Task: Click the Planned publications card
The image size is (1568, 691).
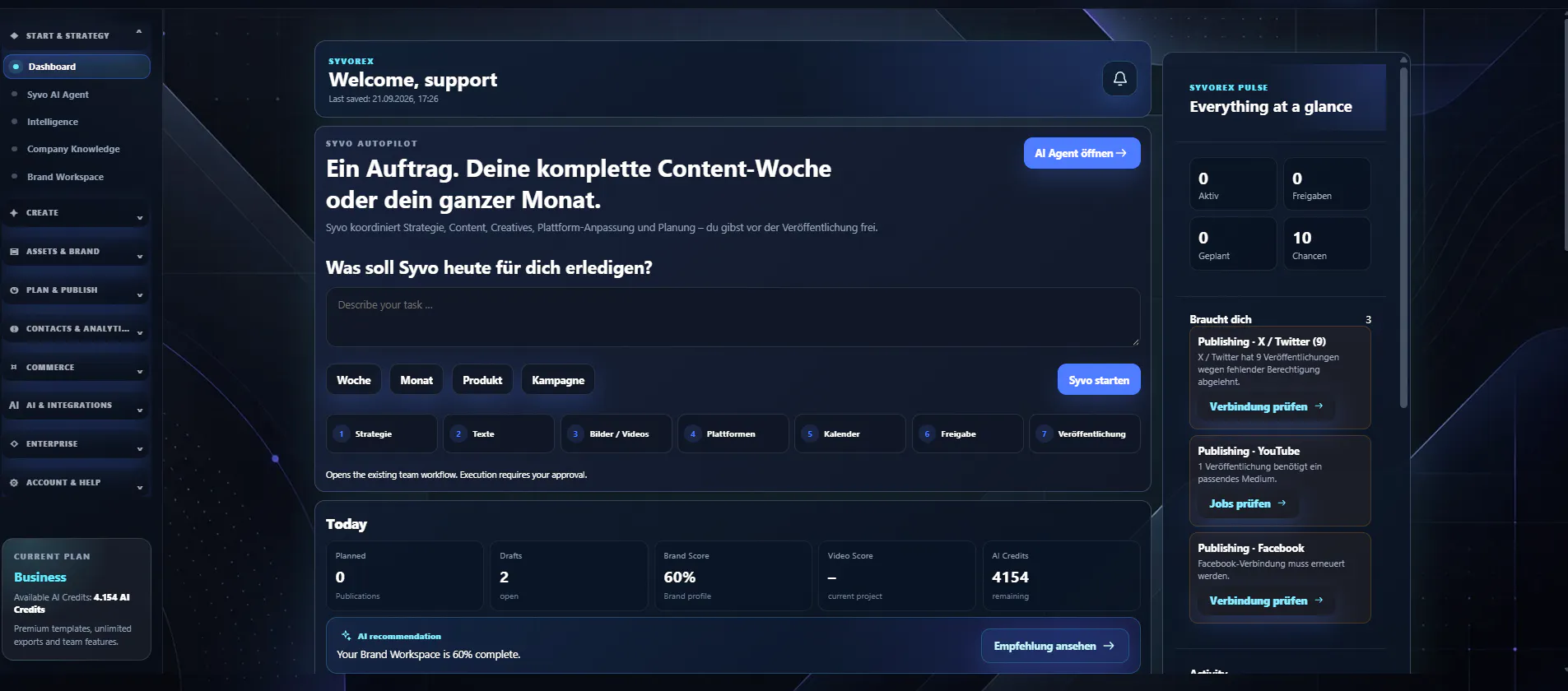Action: tap(405, 576)
